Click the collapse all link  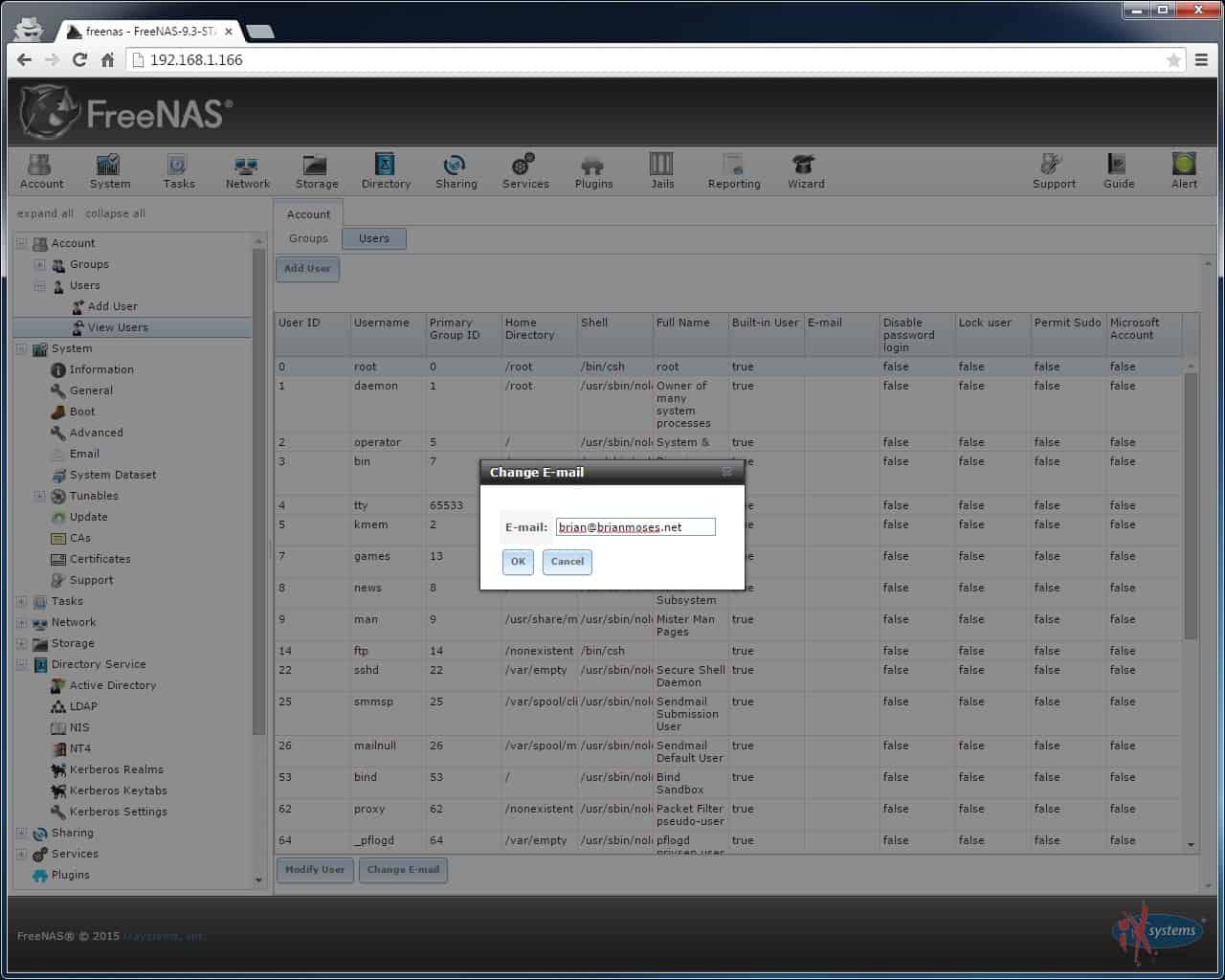[115, 213]
